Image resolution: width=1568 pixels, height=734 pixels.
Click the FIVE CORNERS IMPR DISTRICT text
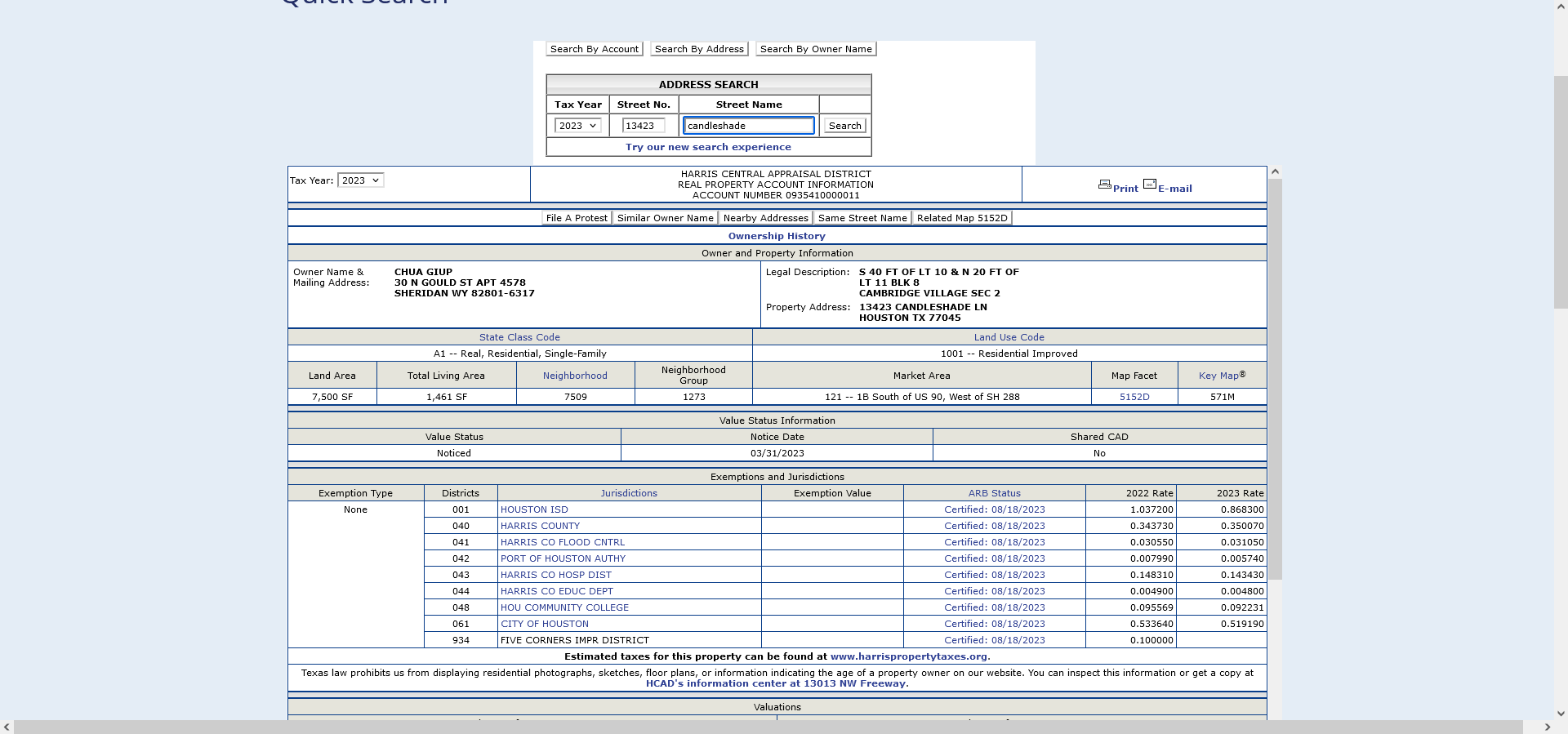pyautogui.click(x=575, y=640)
